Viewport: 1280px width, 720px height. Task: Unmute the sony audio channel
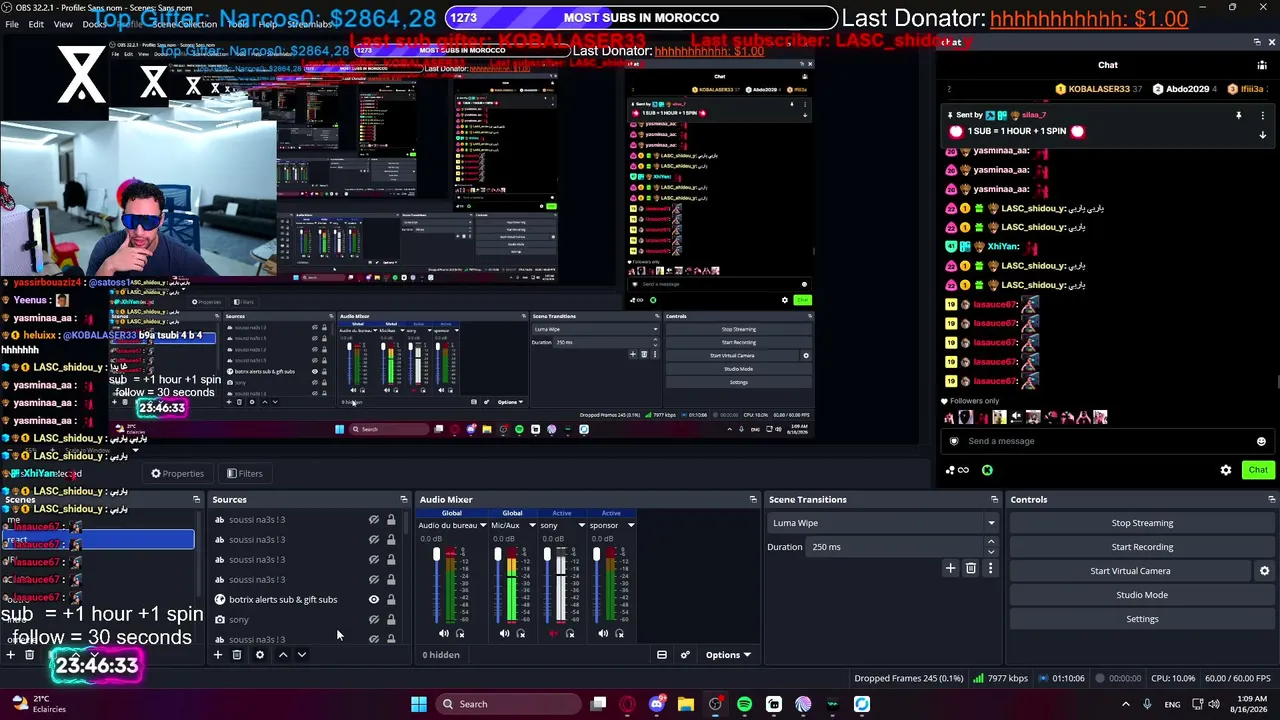[553, 634]
